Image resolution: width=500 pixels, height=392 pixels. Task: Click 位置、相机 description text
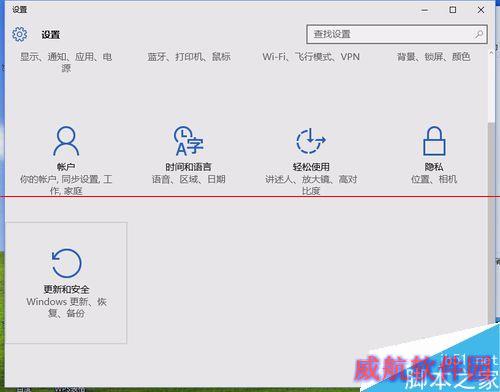[x=434, y=179]
